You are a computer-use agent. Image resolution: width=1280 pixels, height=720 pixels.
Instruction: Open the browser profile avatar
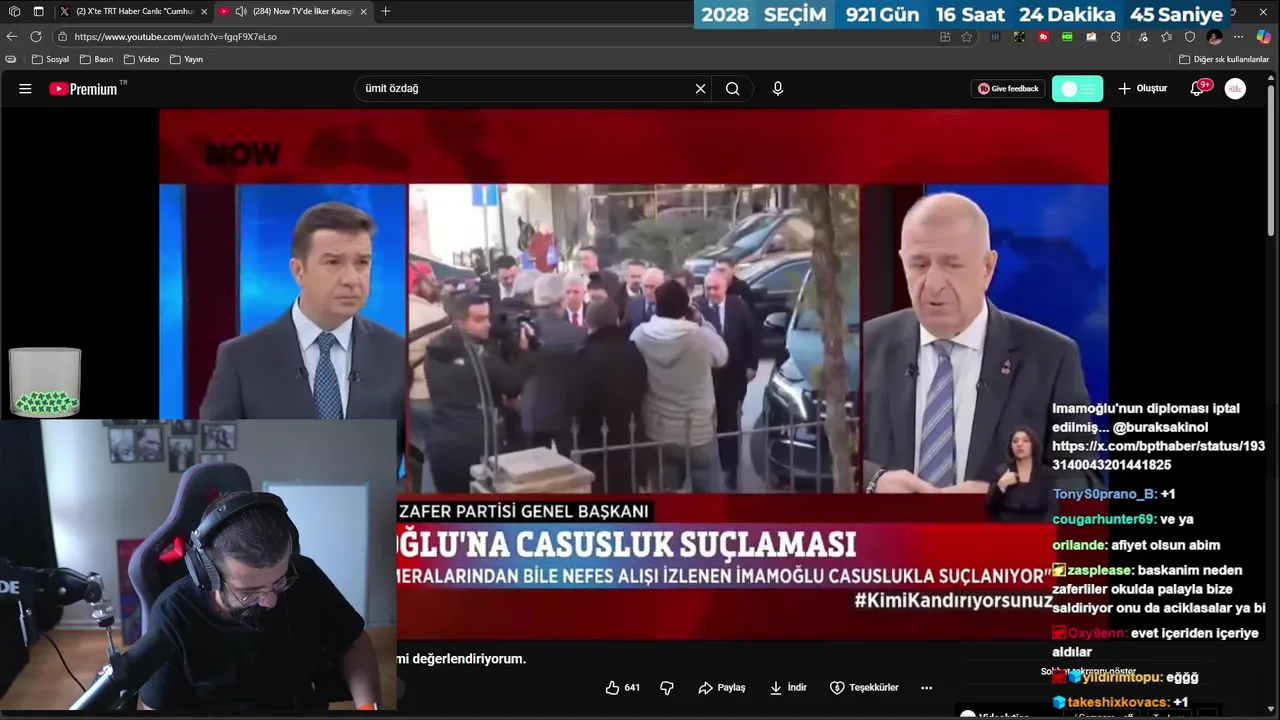(1214, 36)
